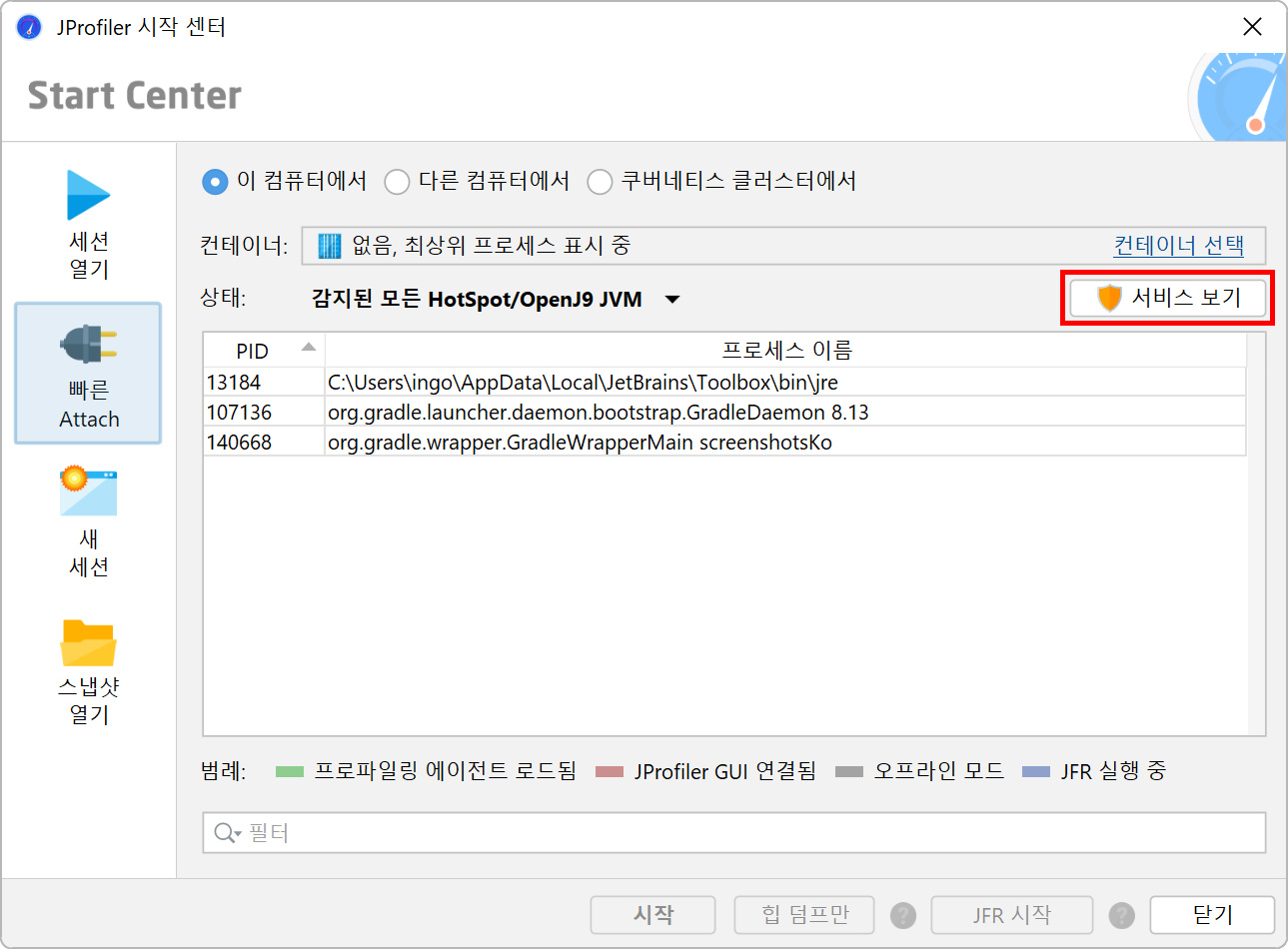
Task: Click the green 프로파일링 에이전트 로드됨 legend swatch
Action: [290, 772]
